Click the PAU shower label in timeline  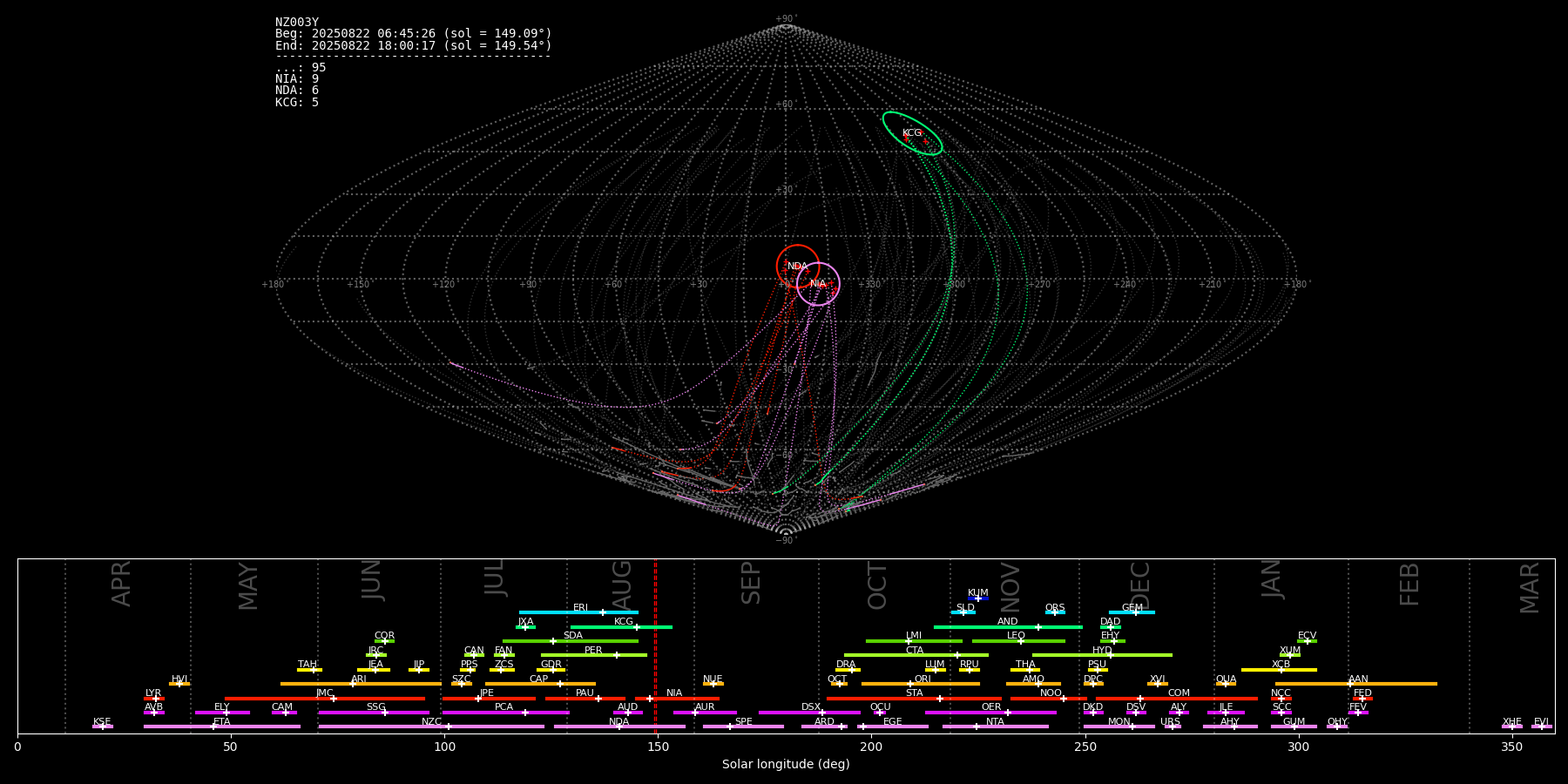point(585,693)
